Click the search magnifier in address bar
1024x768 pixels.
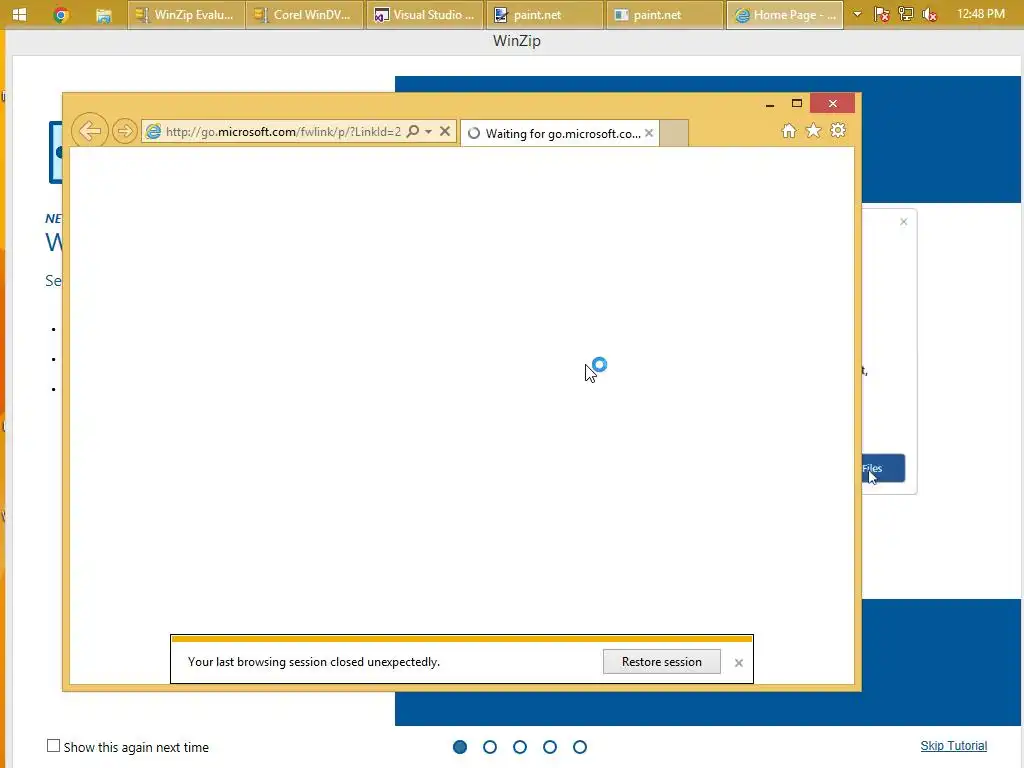[x=413, y=131]
